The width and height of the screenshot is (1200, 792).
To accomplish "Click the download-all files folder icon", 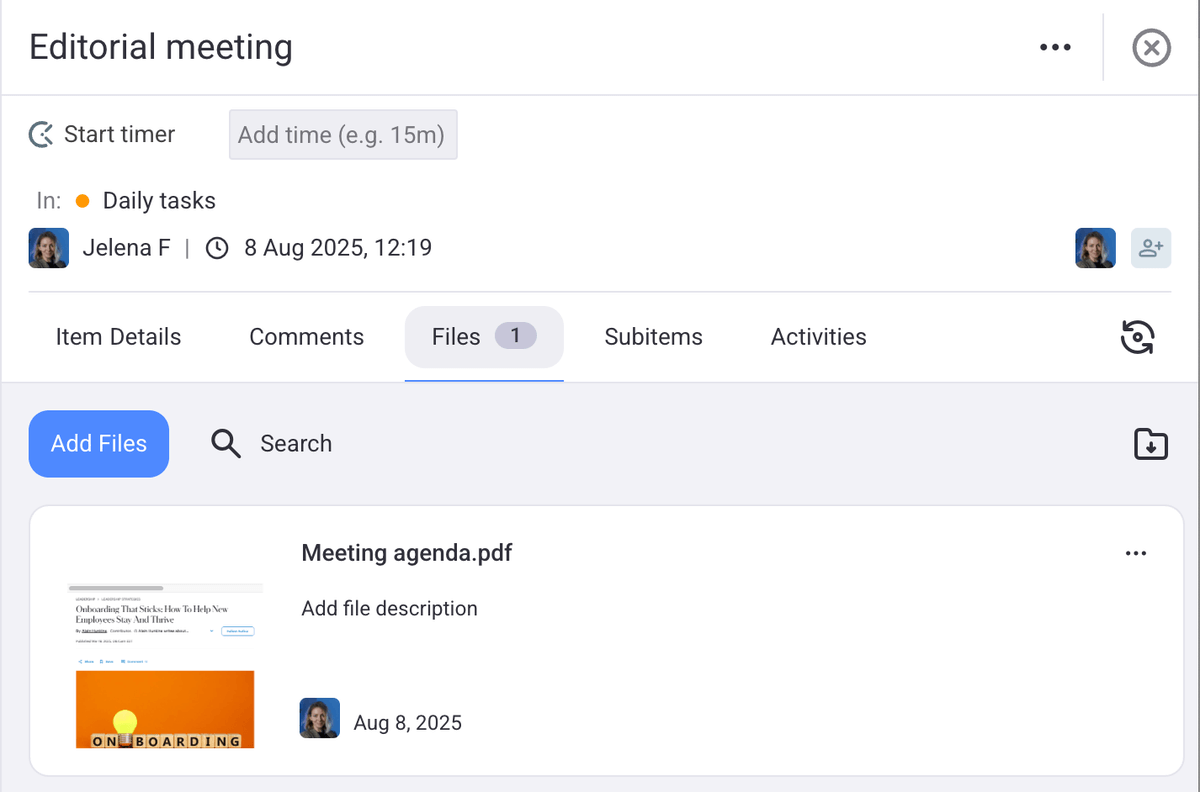I will click(1150, 443).
